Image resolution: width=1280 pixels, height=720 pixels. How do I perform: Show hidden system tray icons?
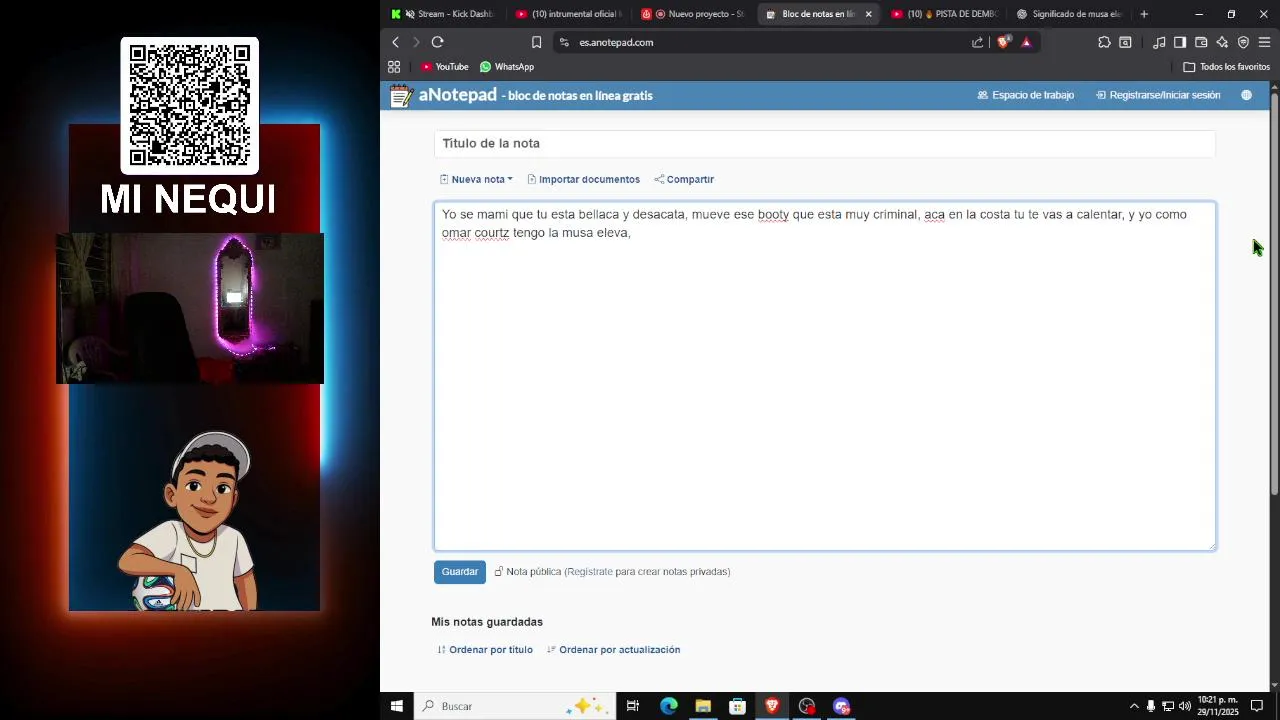click(x=1134, y=706)
